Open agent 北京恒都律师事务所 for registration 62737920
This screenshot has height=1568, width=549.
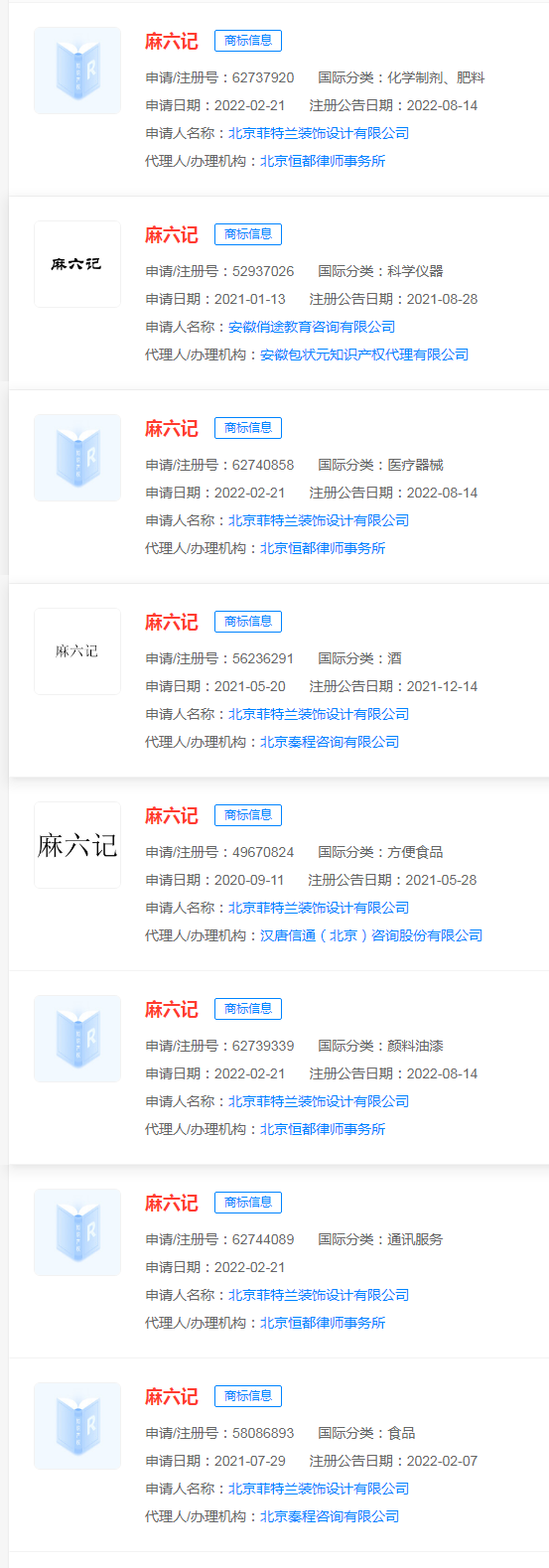(x=323, y=161)
